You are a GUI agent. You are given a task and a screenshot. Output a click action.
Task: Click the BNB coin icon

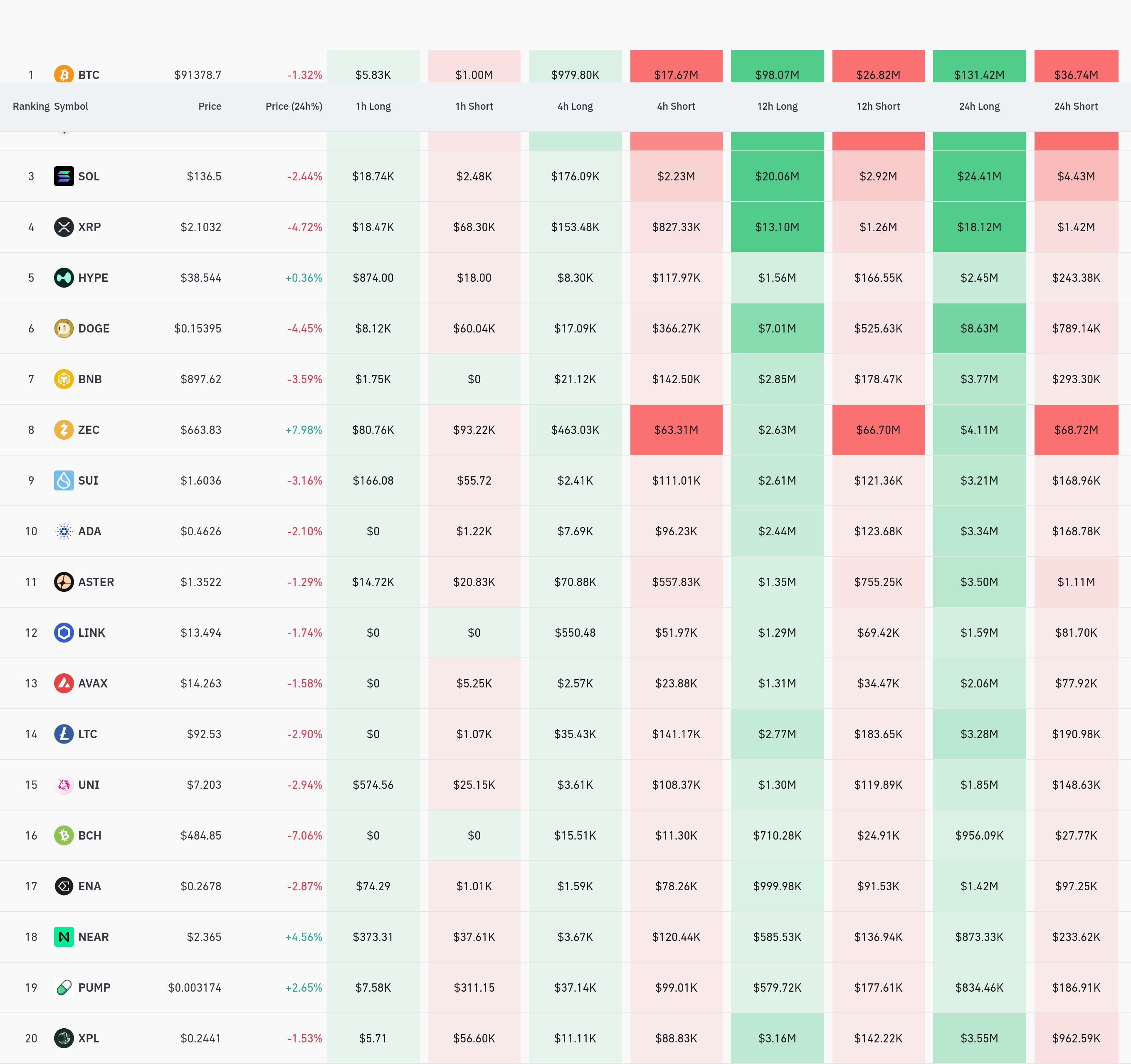(64, 379)
